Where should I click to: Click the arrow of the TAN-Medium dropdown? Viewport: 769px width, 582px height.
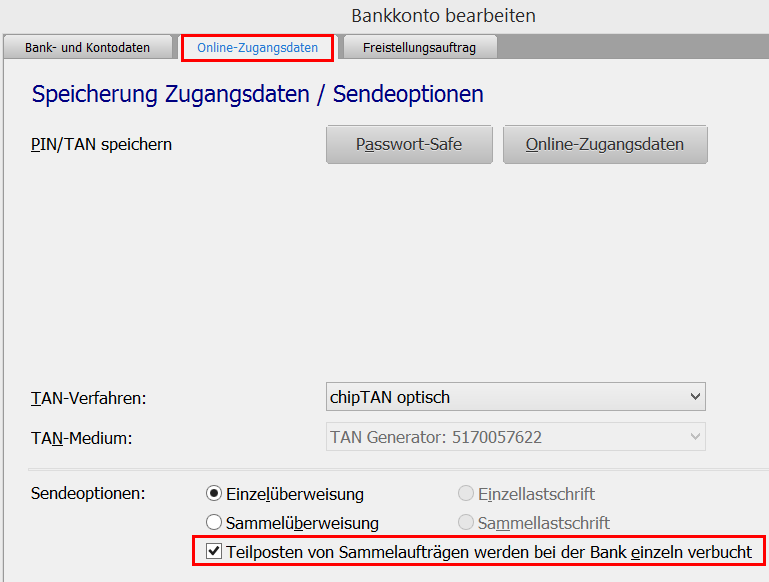pos(696,437)
